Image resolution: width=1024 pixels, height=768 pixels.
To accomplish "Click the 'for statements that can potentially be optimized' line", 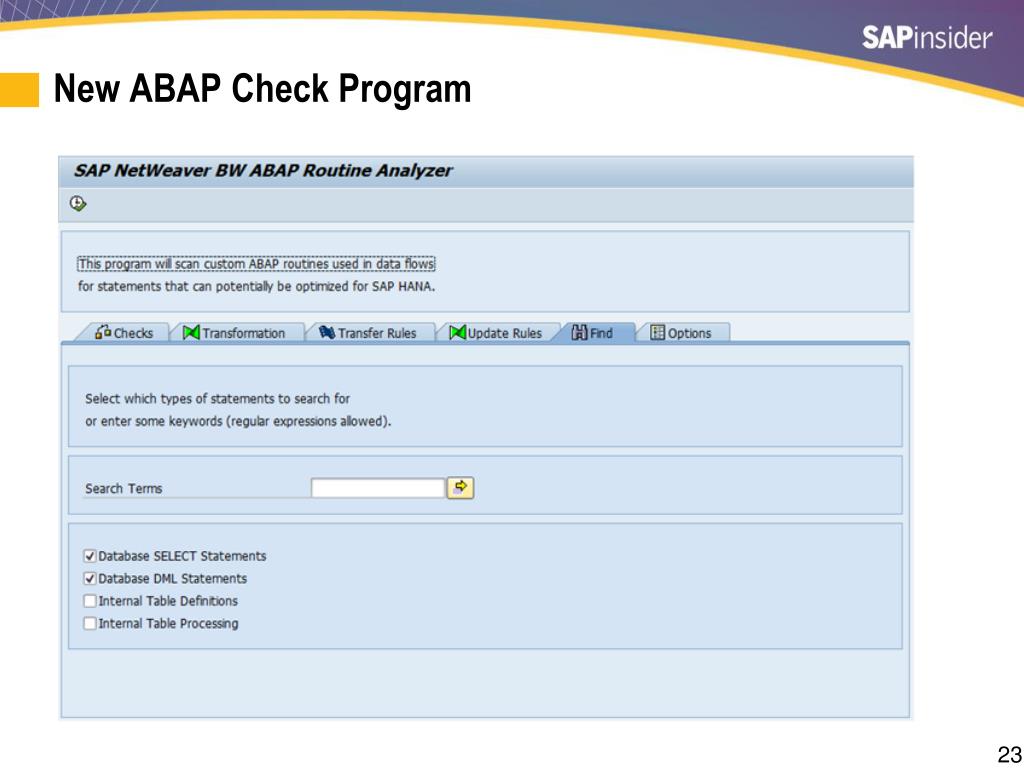I will (x=257, y=286).
